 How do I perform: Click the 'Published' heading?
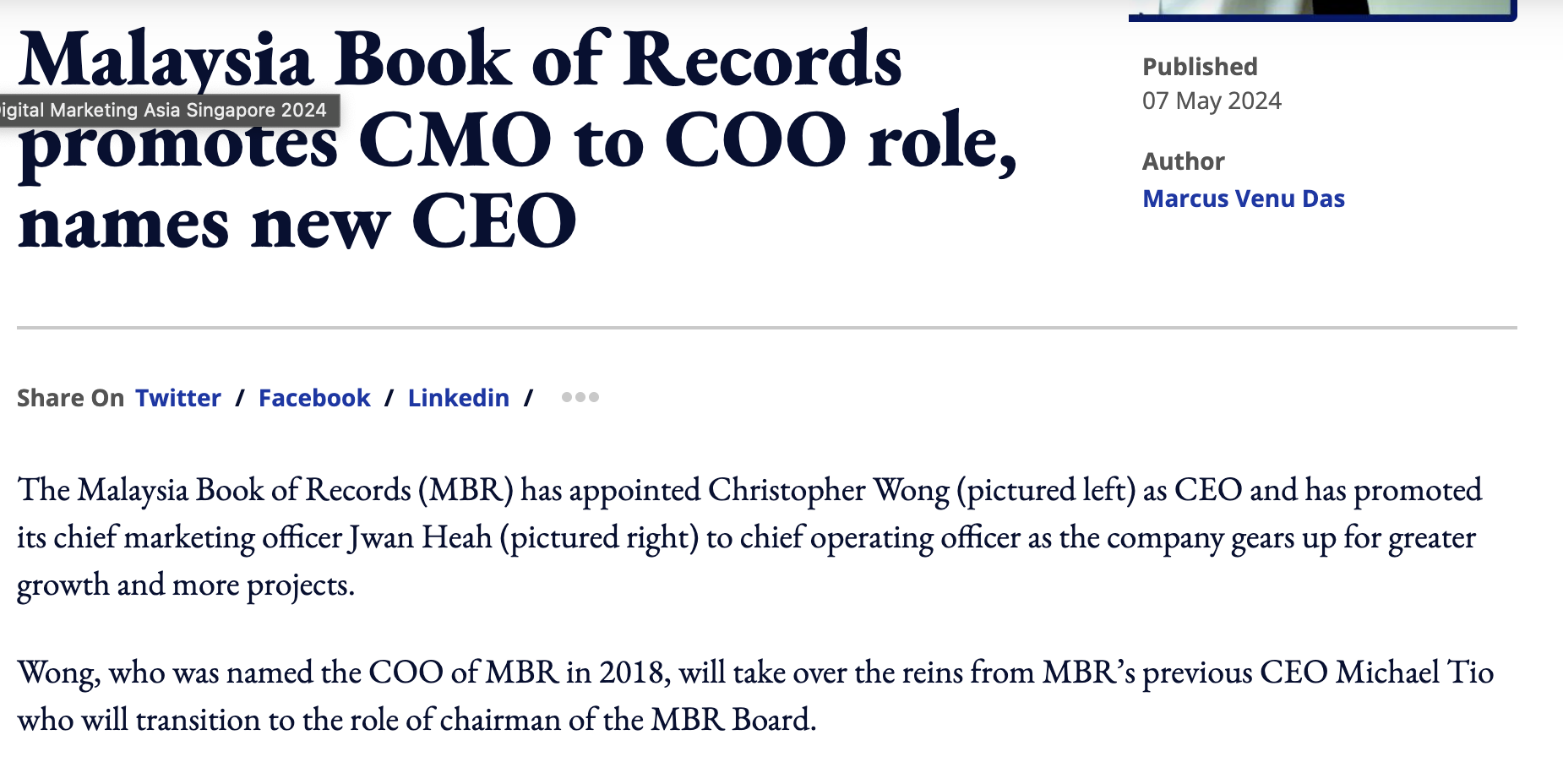[1200, 67]
